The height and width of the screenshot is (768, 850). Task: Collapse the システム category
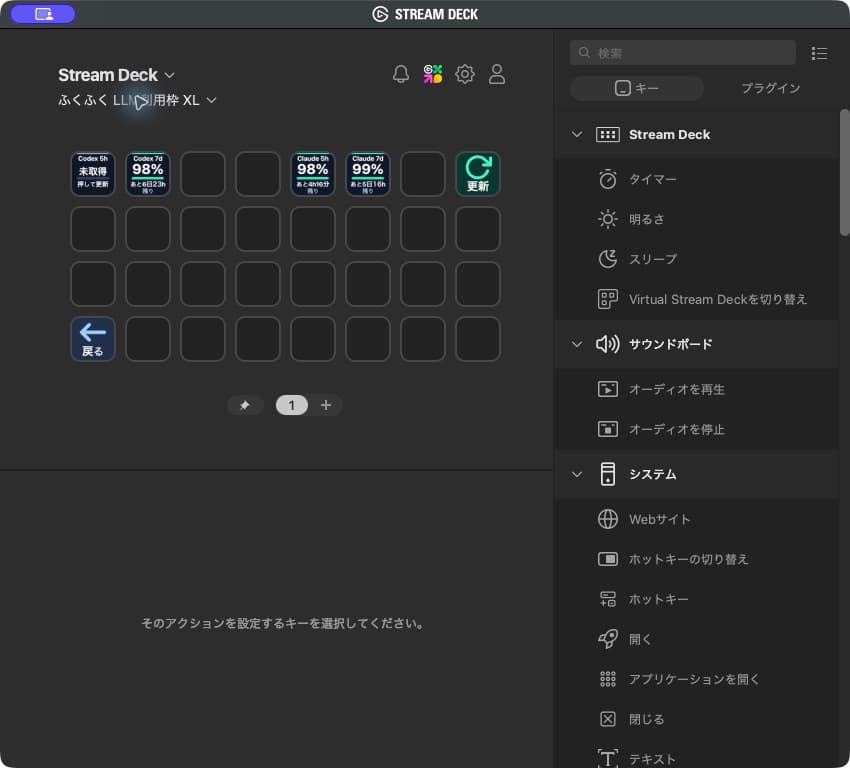(577, 474)
